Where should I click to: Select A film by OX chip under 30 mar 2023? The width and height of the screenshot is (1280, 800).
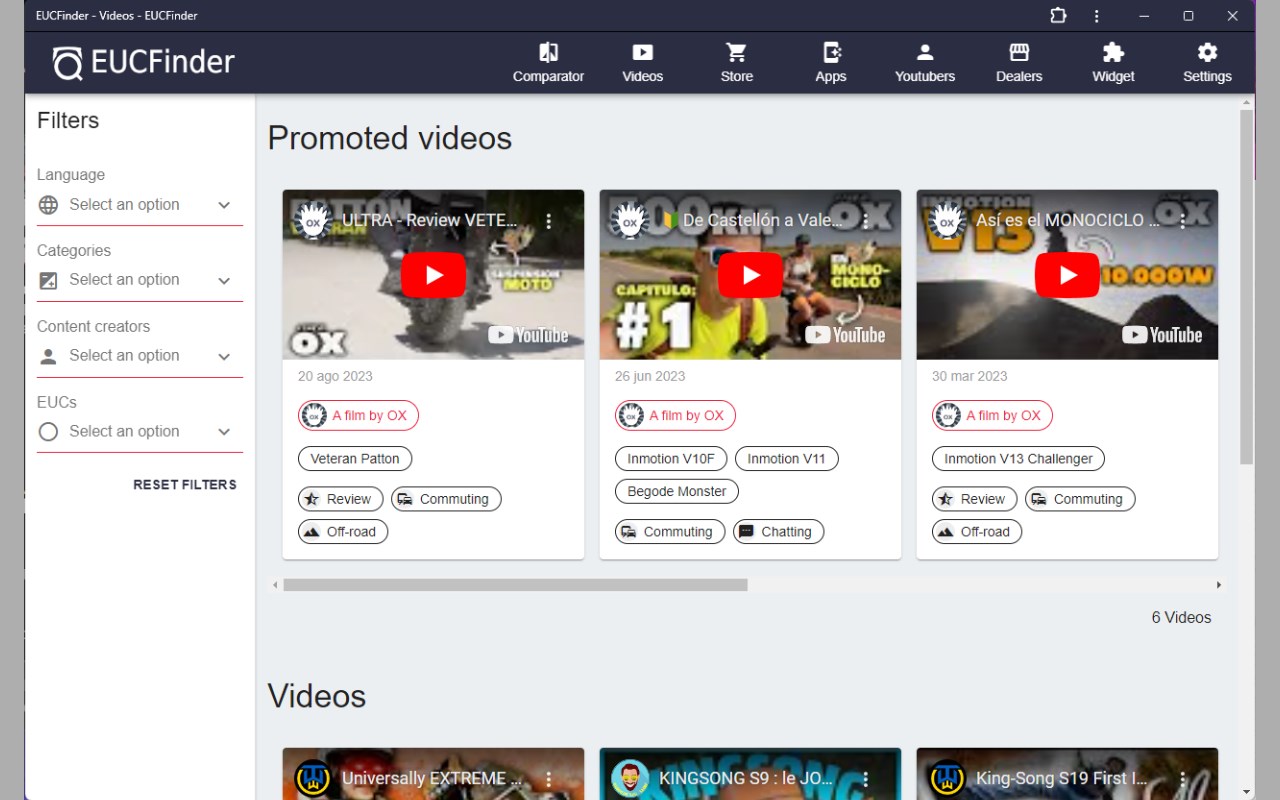(992, 416)
